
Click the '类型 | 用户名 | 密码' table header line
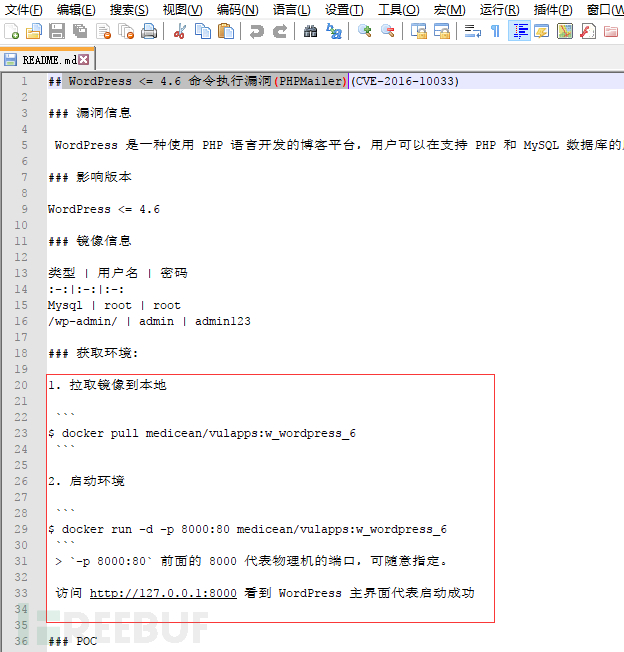(118, 273)
